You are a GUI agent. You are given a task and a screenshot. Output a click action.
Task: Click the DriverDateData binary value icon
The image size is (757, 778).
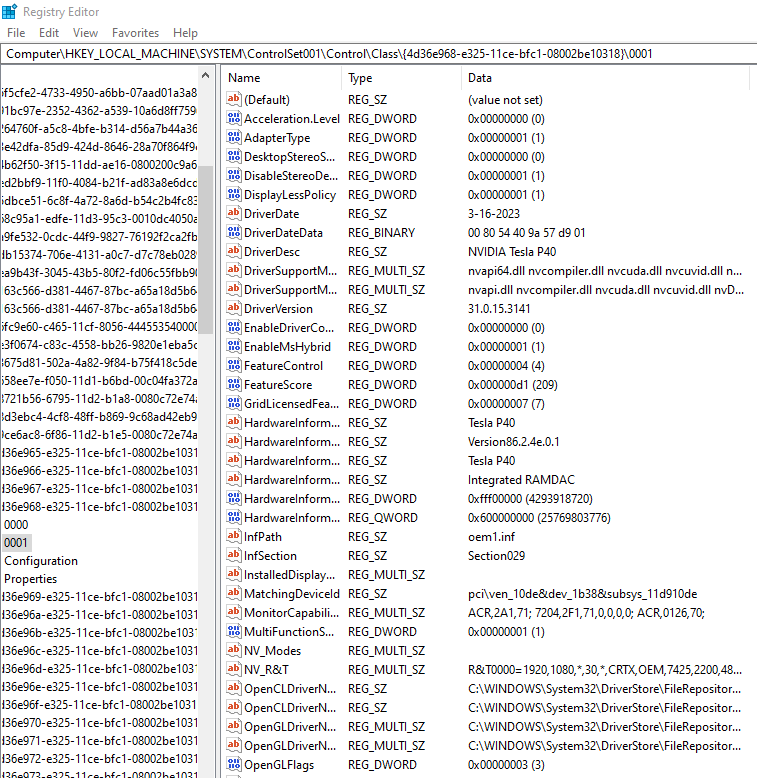(234, 233)
